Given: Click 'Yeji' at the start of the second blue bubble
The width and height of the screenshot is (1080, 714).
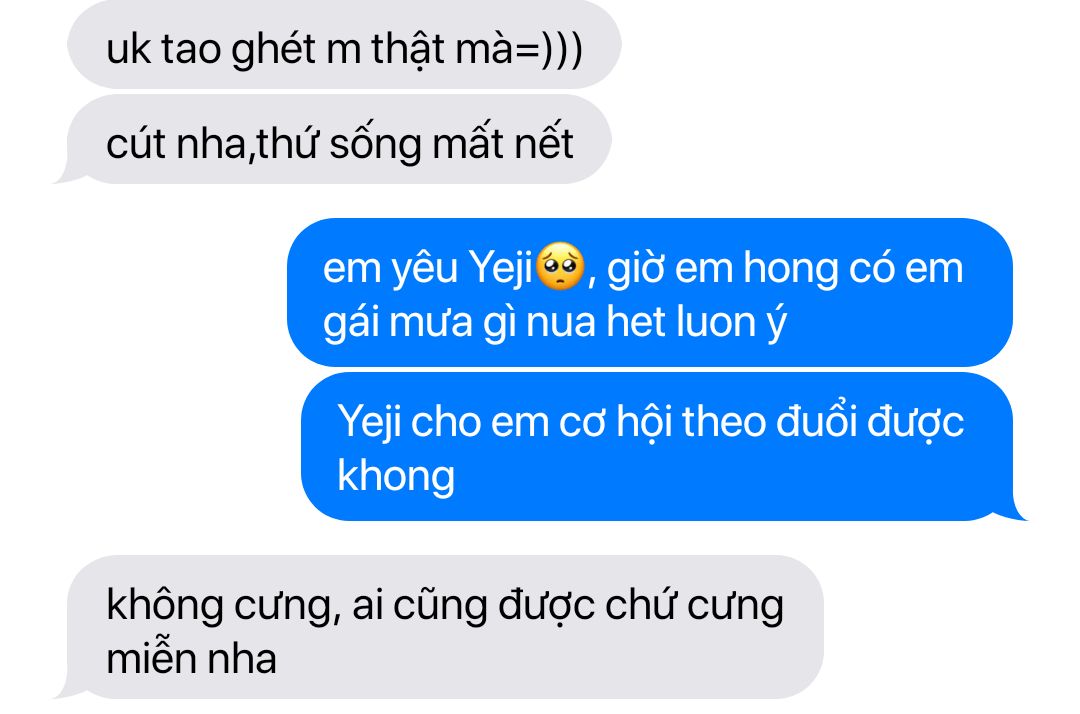Looking at the screenshot, I should (x=368, y=422).
